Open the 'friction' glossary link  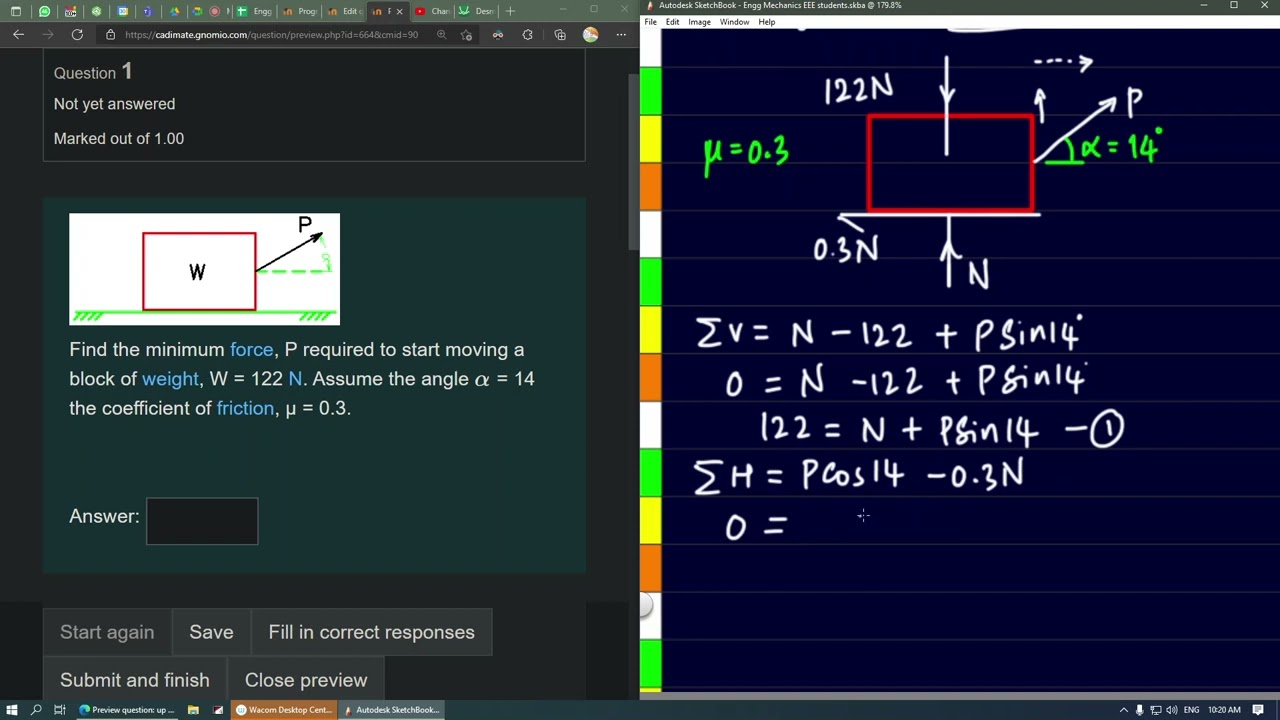click(x=245, y=408)
